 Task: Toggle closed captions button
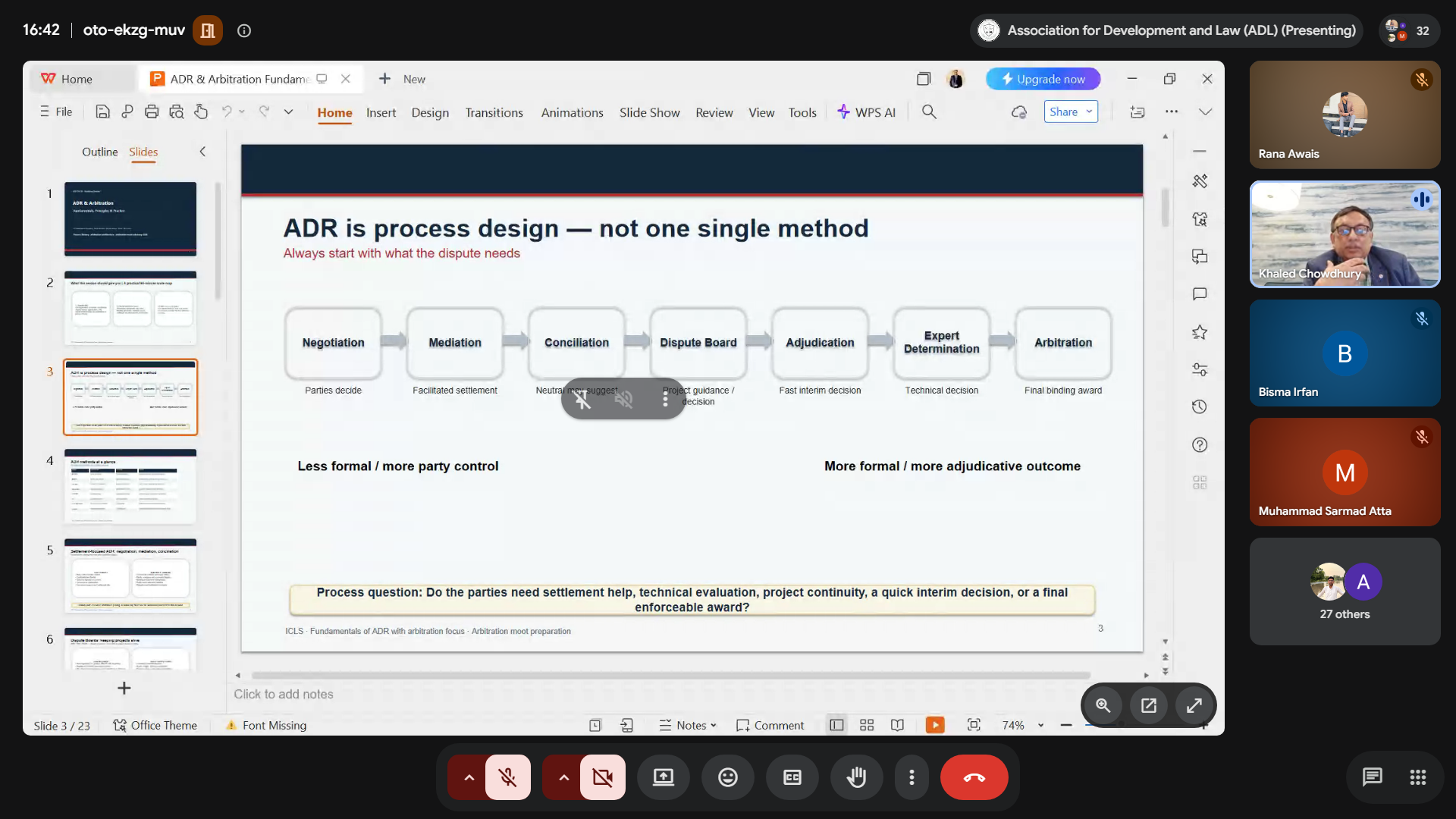click(792, 777)
